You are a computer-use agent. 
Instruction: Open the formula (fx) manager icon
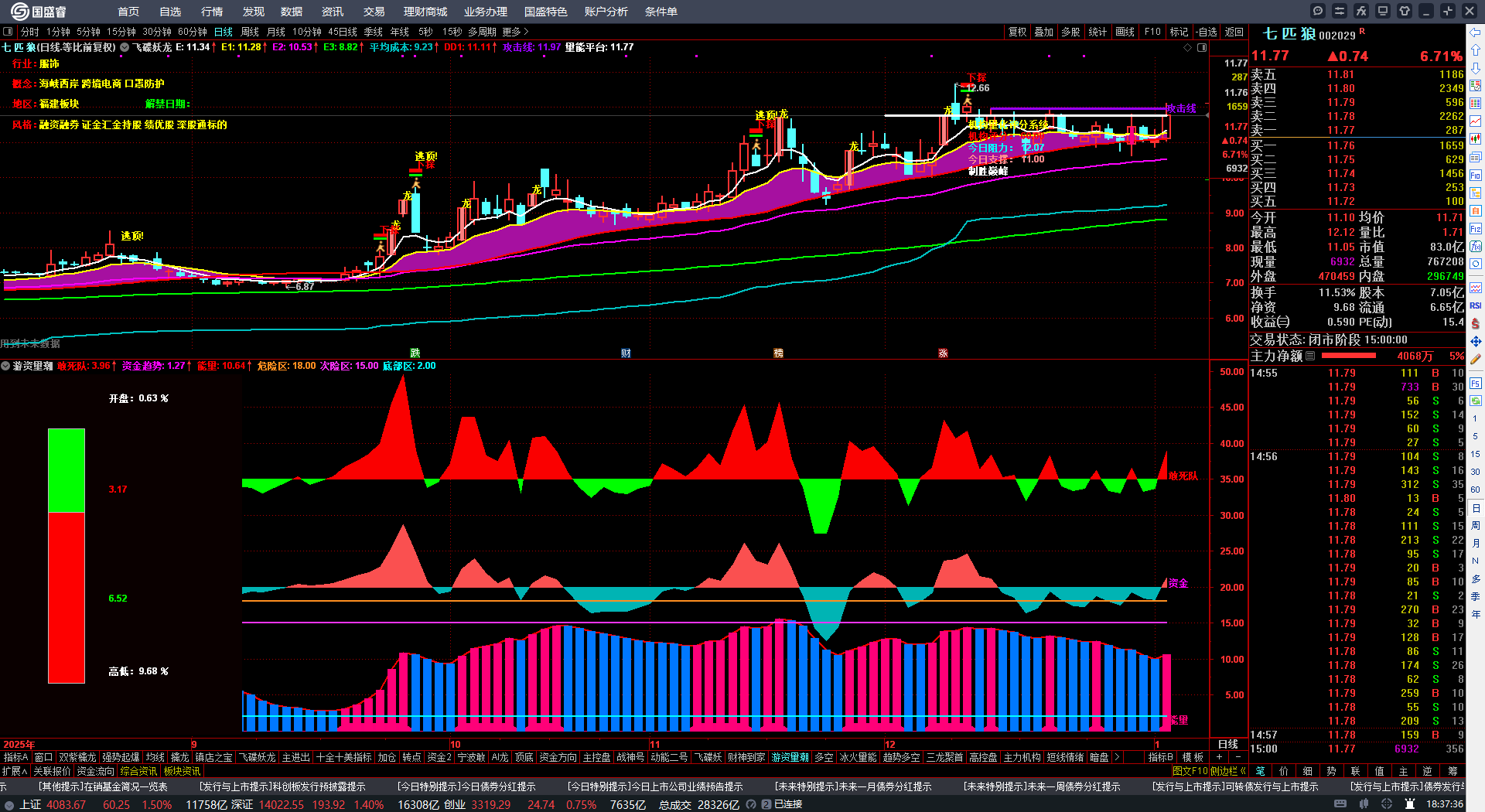tap(1361, 11)
